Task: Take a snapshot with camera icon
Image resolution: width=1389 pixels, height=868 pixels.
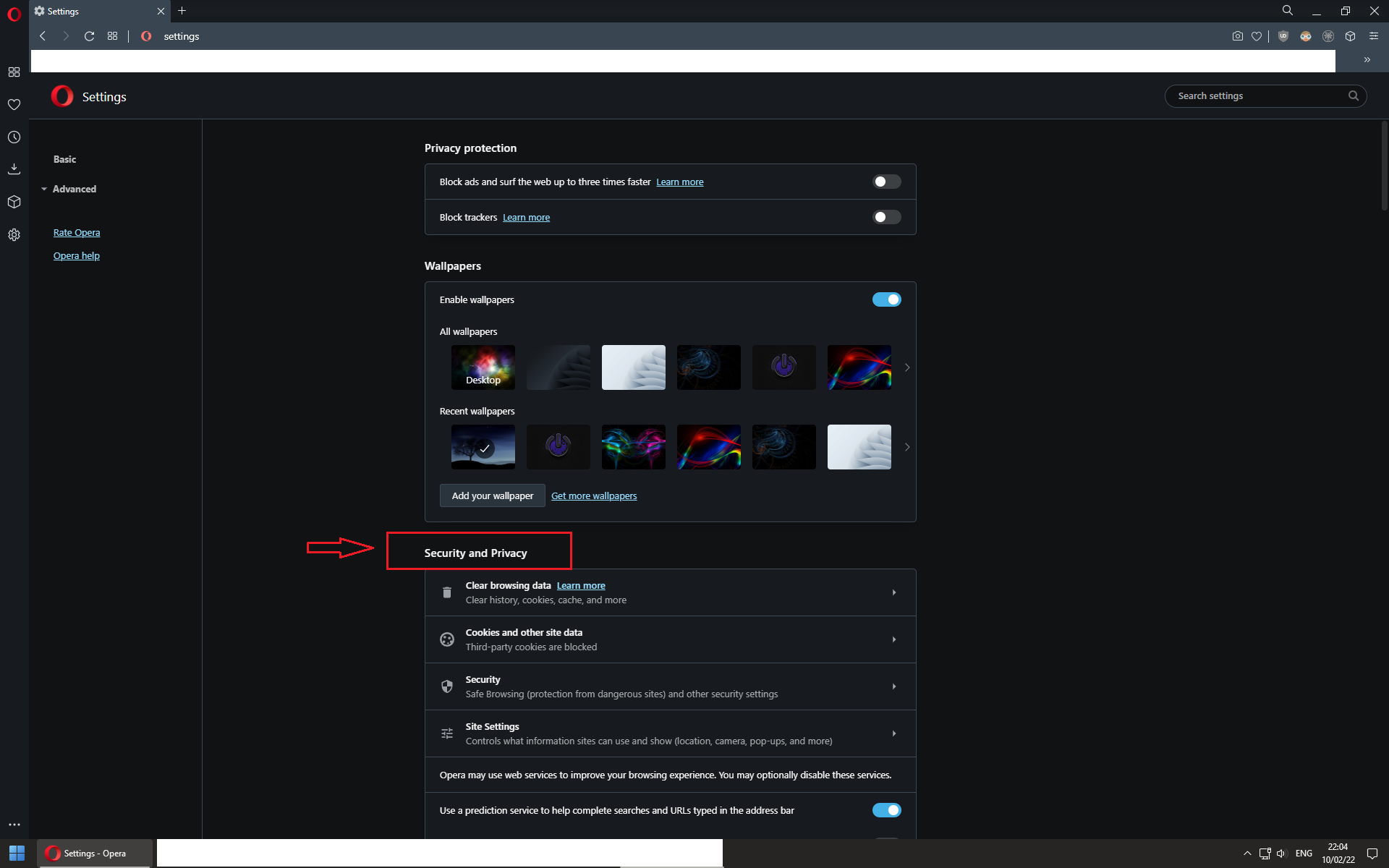Action: click(x=1238, y=36)
